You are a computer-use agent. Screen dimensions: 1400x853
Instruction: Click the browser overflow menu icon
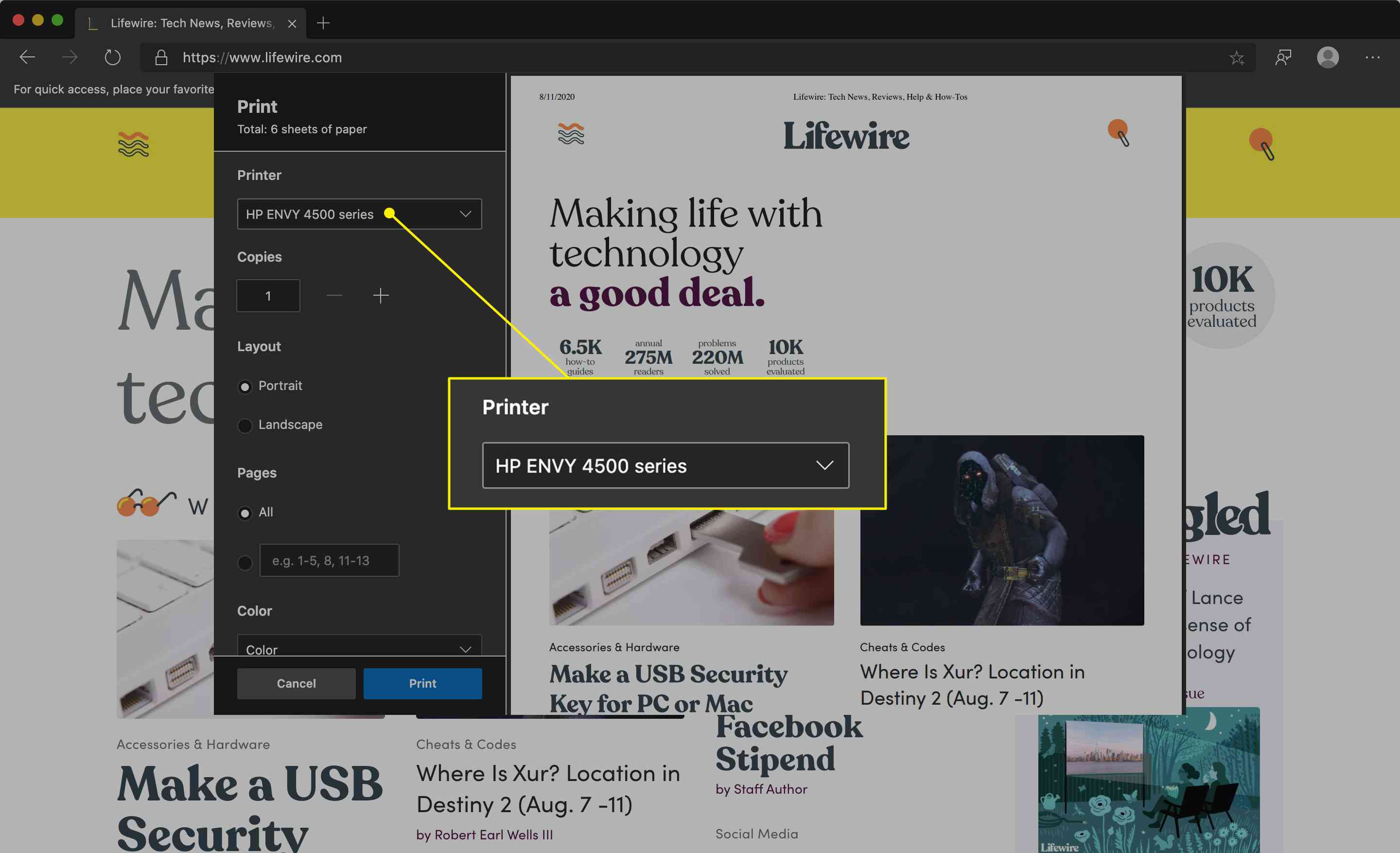[x=1371, y=57]
